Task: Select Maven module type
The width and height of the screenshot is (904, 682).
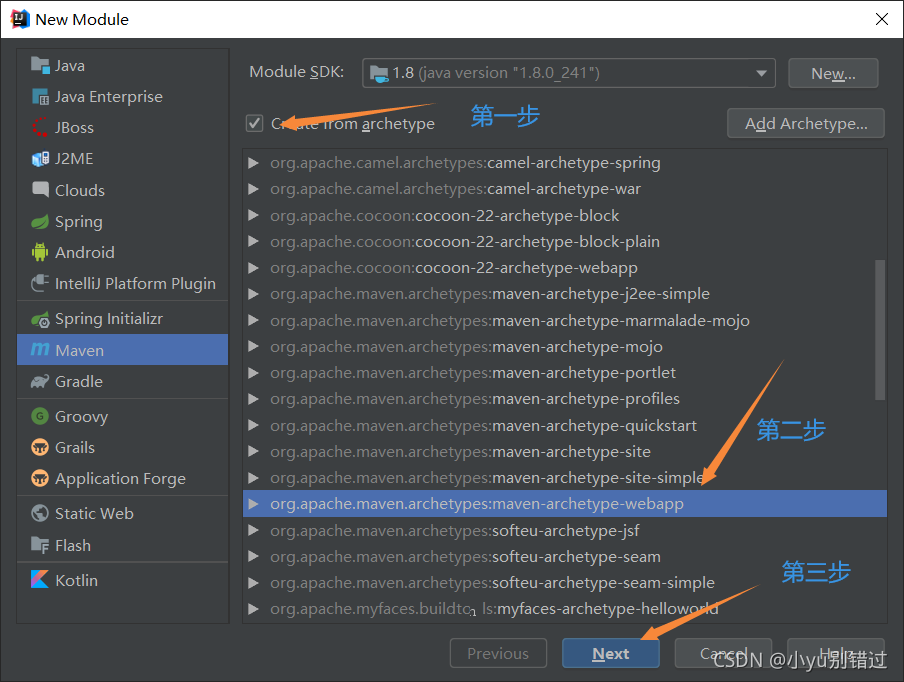Action: click(123, 350)
